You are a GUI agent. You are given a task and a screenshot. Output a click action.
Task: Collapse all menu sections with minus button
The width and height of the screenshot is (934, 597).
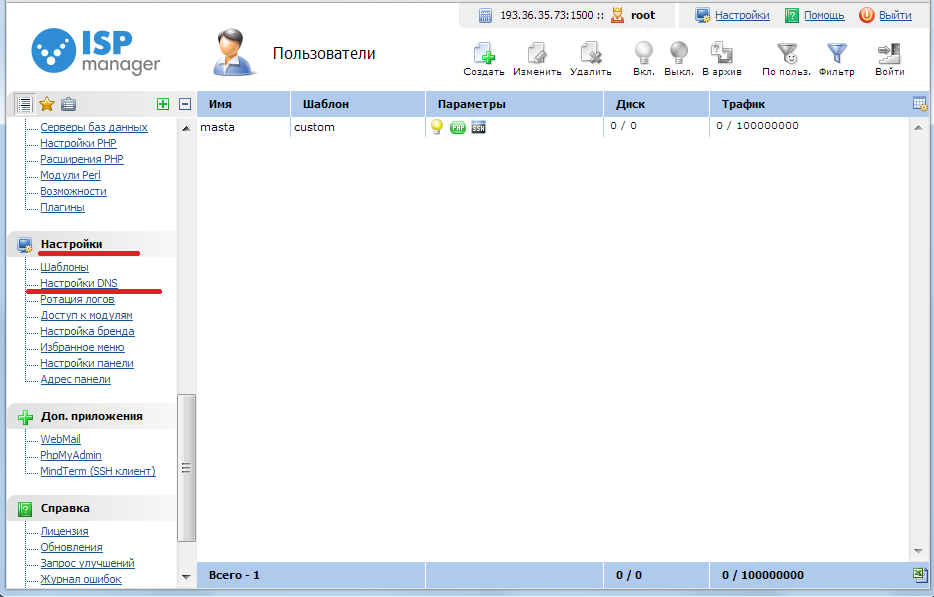coord(185,104)
